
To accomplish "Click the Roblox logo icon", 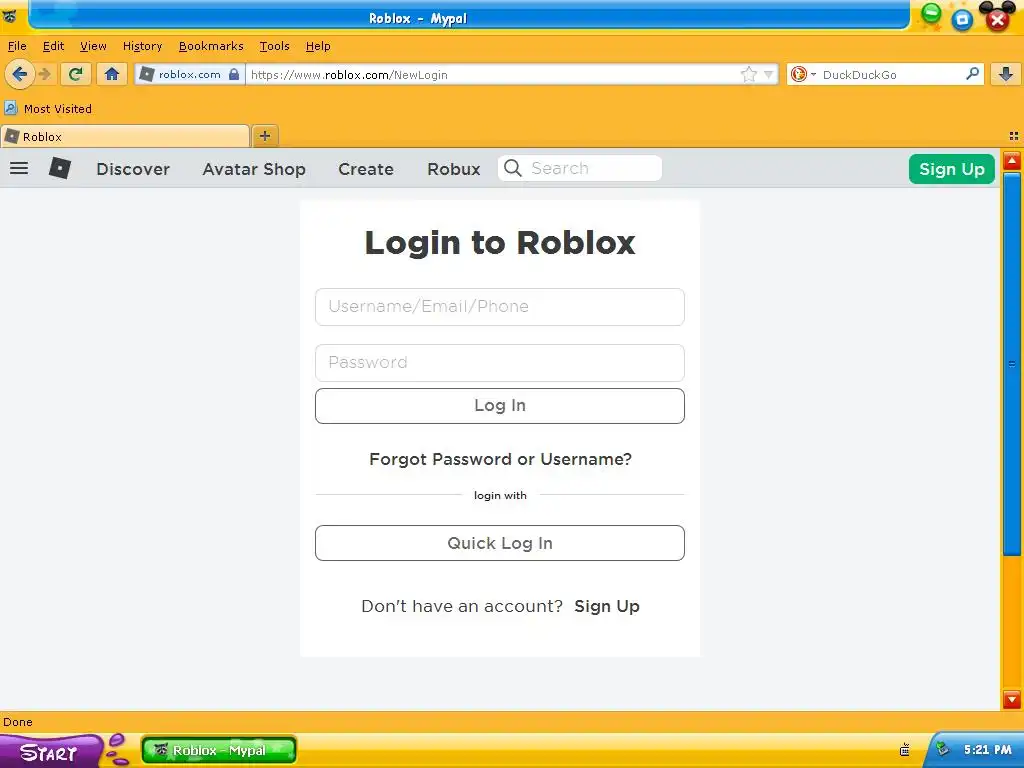I will point(59,168).
